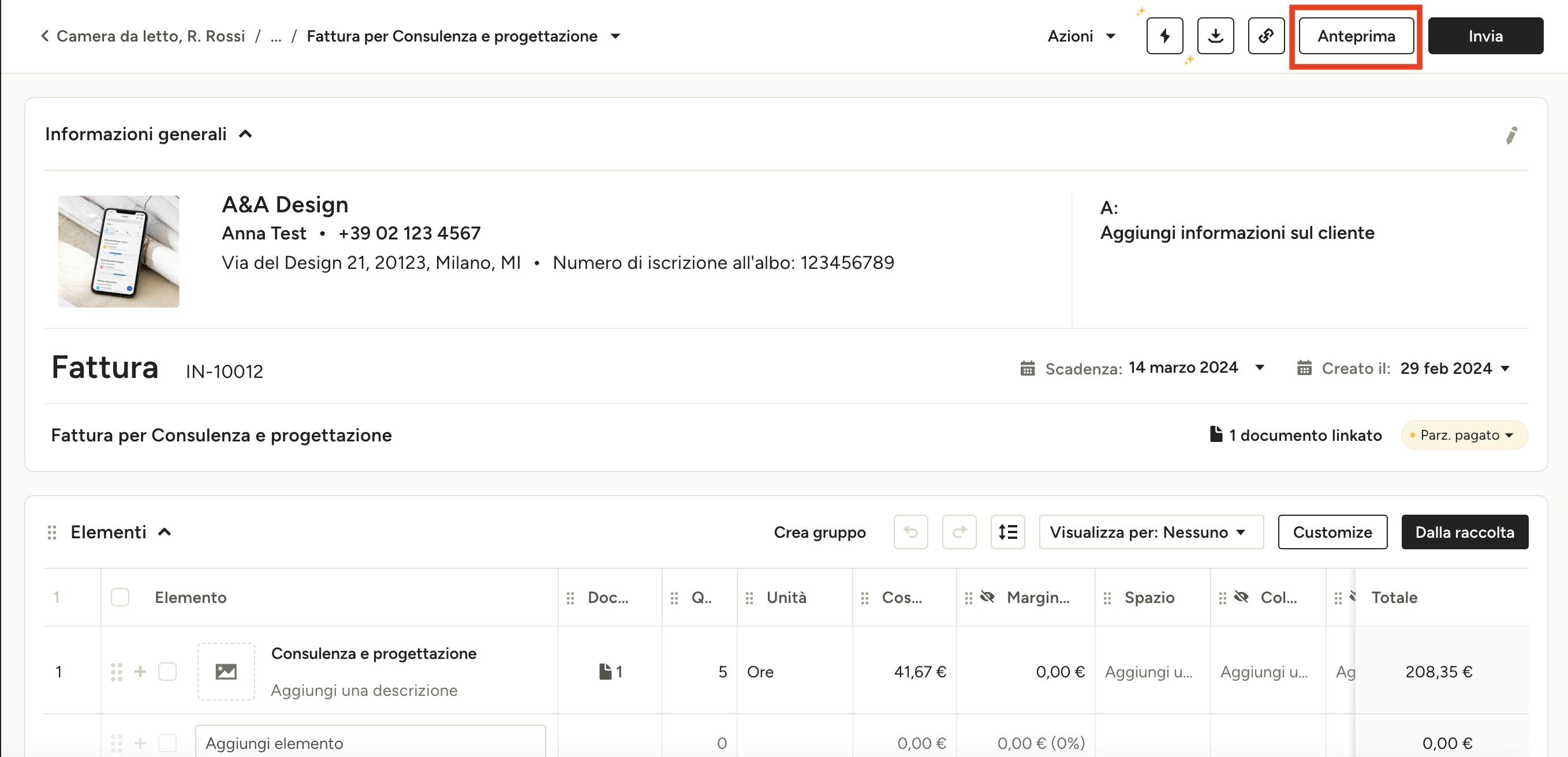Click linked document file icon
The height and width of the screenshot is (757, 1568).
point(1216,434)
